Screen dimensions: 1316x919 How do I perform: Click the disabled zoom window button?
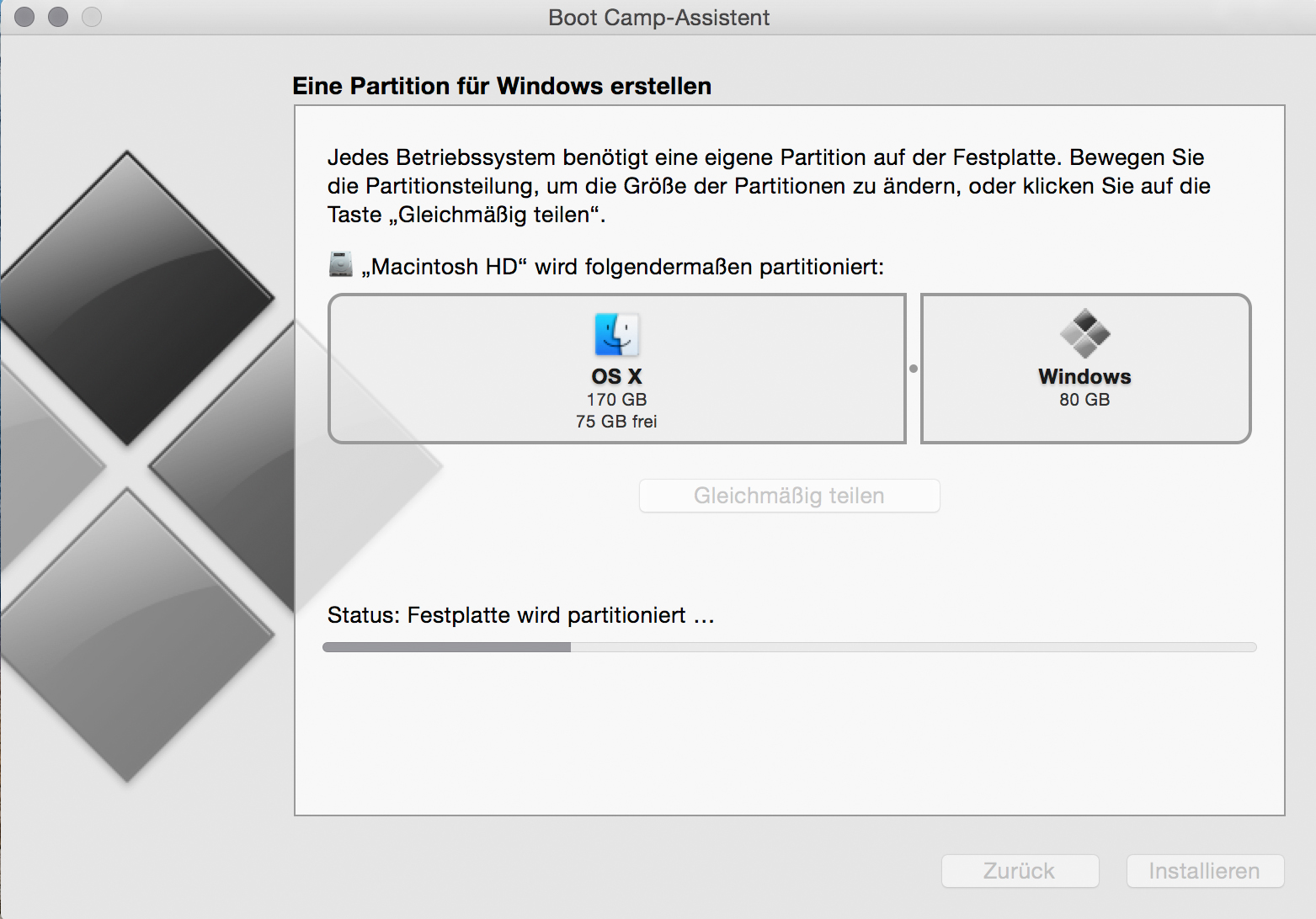[92, 17]
